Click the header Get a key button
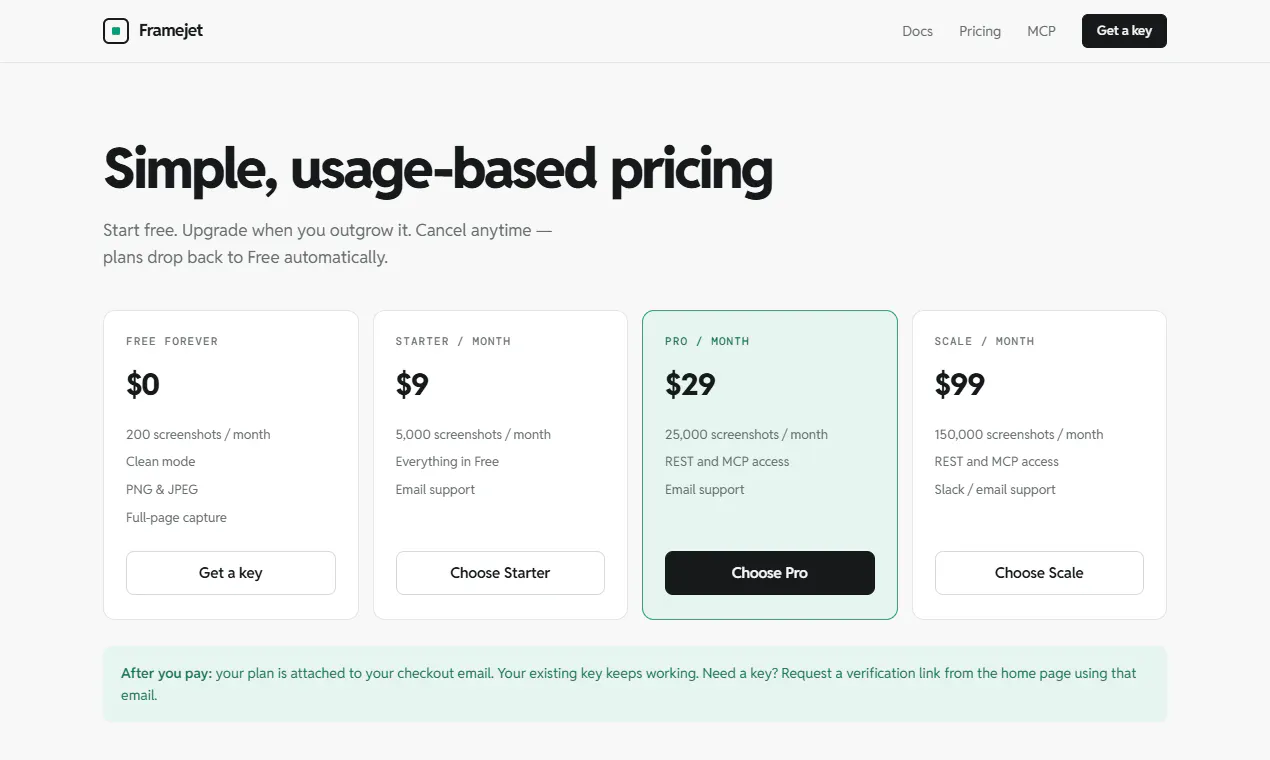This screenshot has height=760, width=1270. click(1124, 31)
